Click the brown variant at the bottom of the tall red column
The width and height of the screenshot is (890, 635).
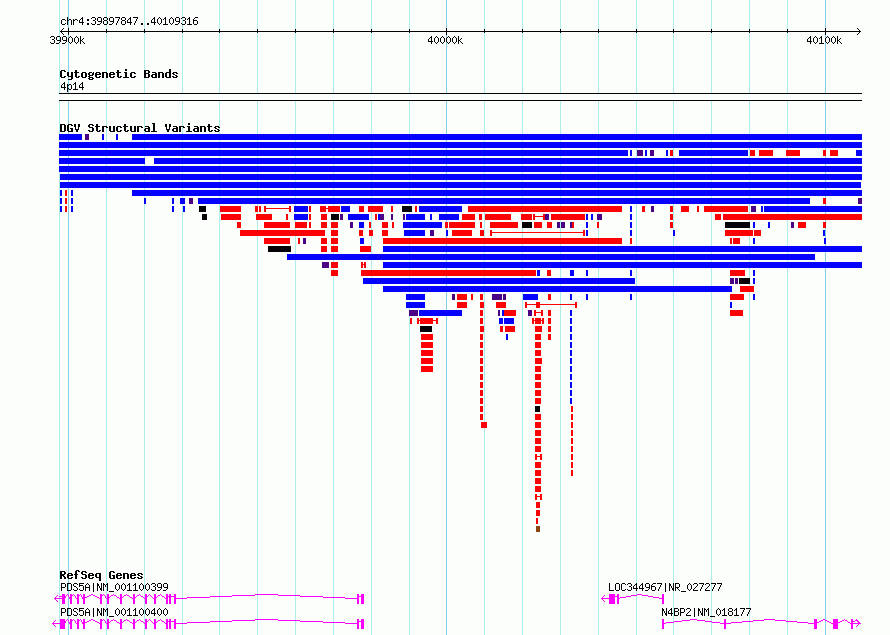tap(538, 529)
